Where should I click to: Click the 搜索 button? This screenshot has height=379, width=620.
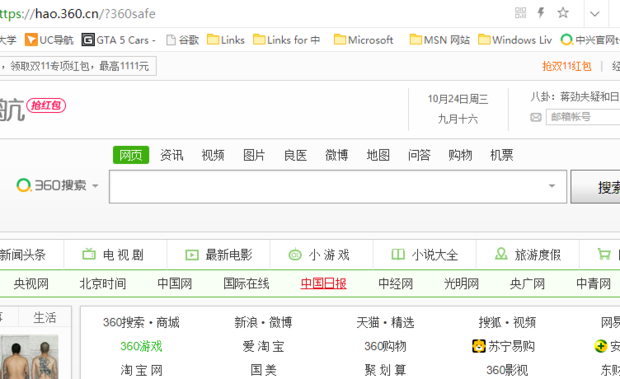[x=595, y=187]
